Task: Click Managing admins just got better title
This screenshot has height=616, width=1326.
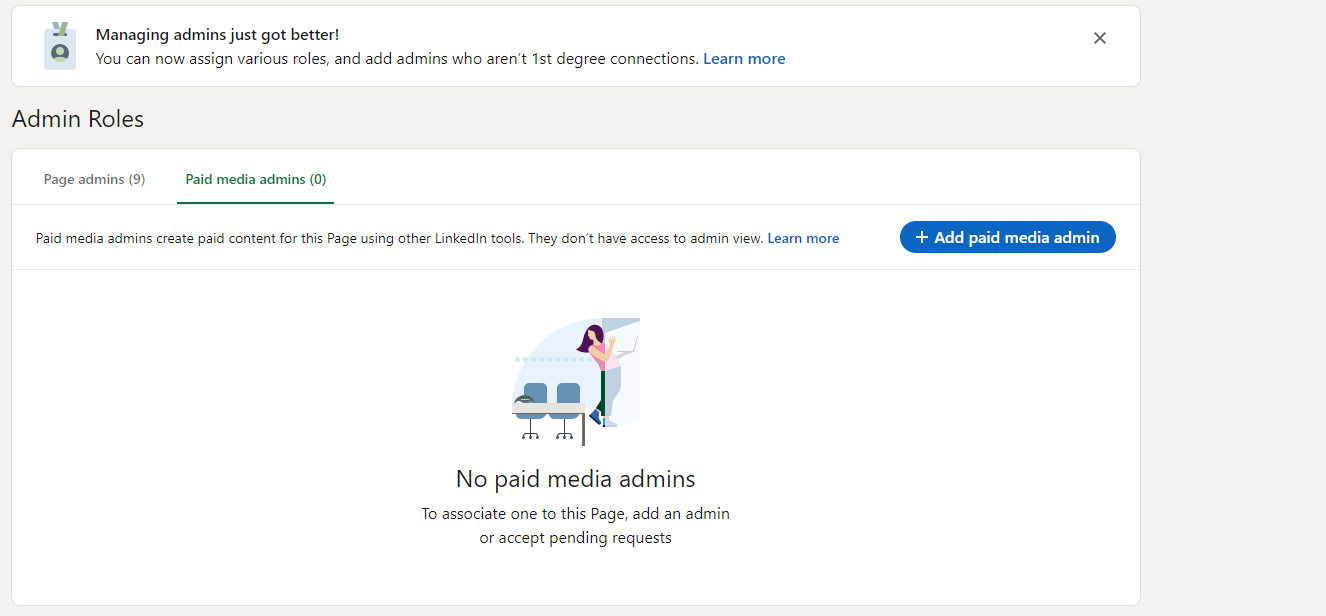Action: tap(217, 35)
